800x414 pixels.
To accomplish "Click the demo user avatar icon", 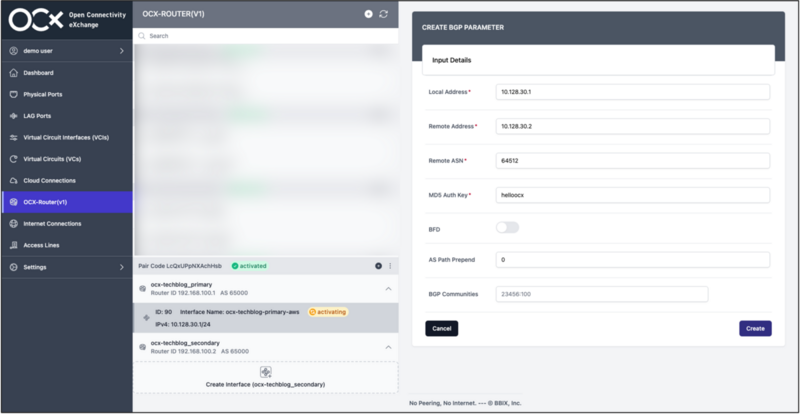I will point(14,51).
